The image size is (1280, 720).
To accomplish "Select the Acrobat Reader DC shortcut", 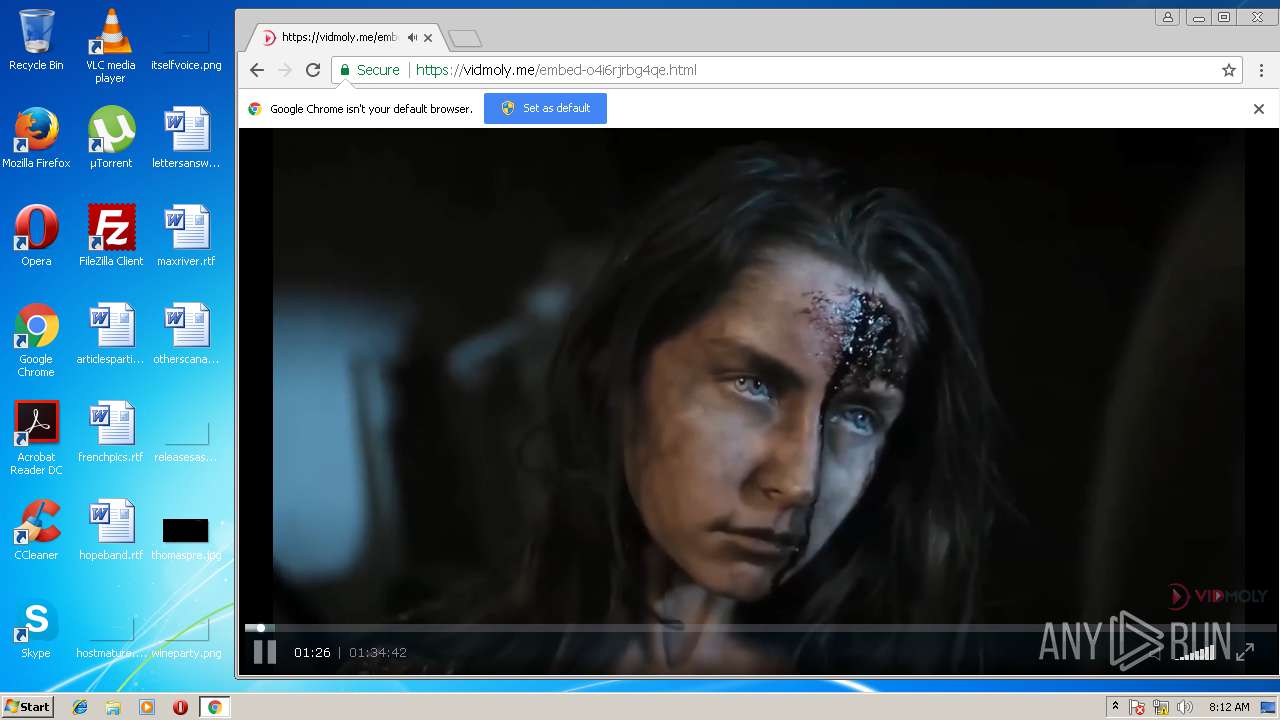I will tap(36, 438).
